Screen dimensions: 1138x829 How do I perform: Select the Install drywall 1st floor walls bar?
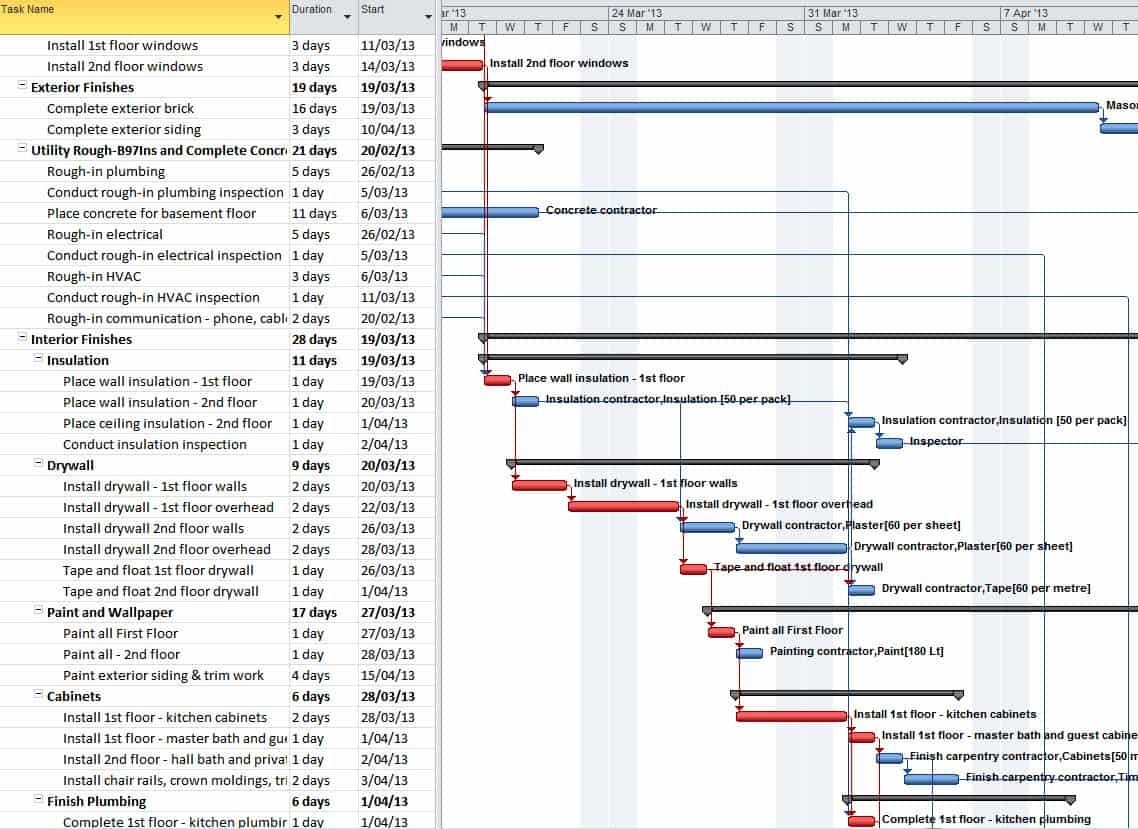[538, 486]
